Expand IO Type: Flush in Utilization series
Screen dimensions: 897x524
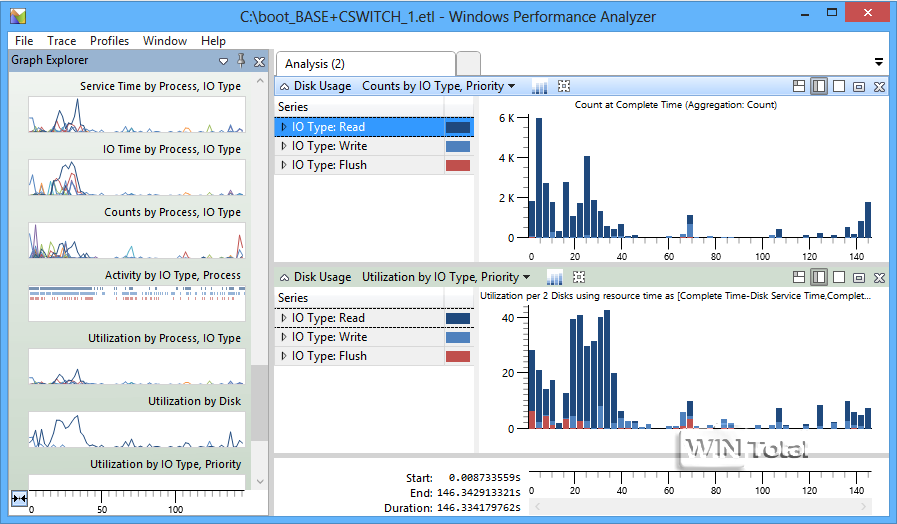[284, 356]
